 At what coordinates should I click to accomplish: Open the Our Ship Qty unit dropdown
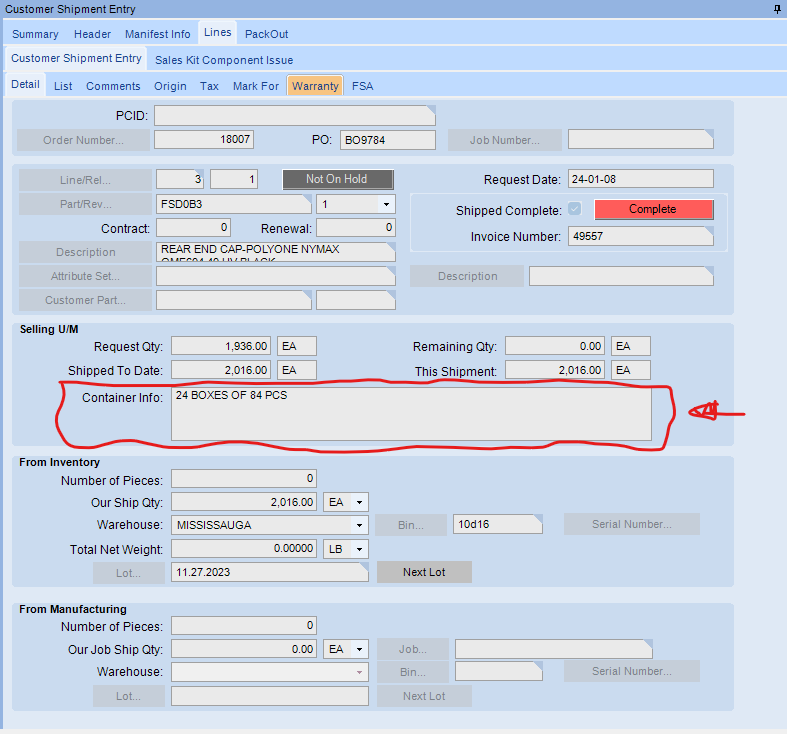(359, 502)
